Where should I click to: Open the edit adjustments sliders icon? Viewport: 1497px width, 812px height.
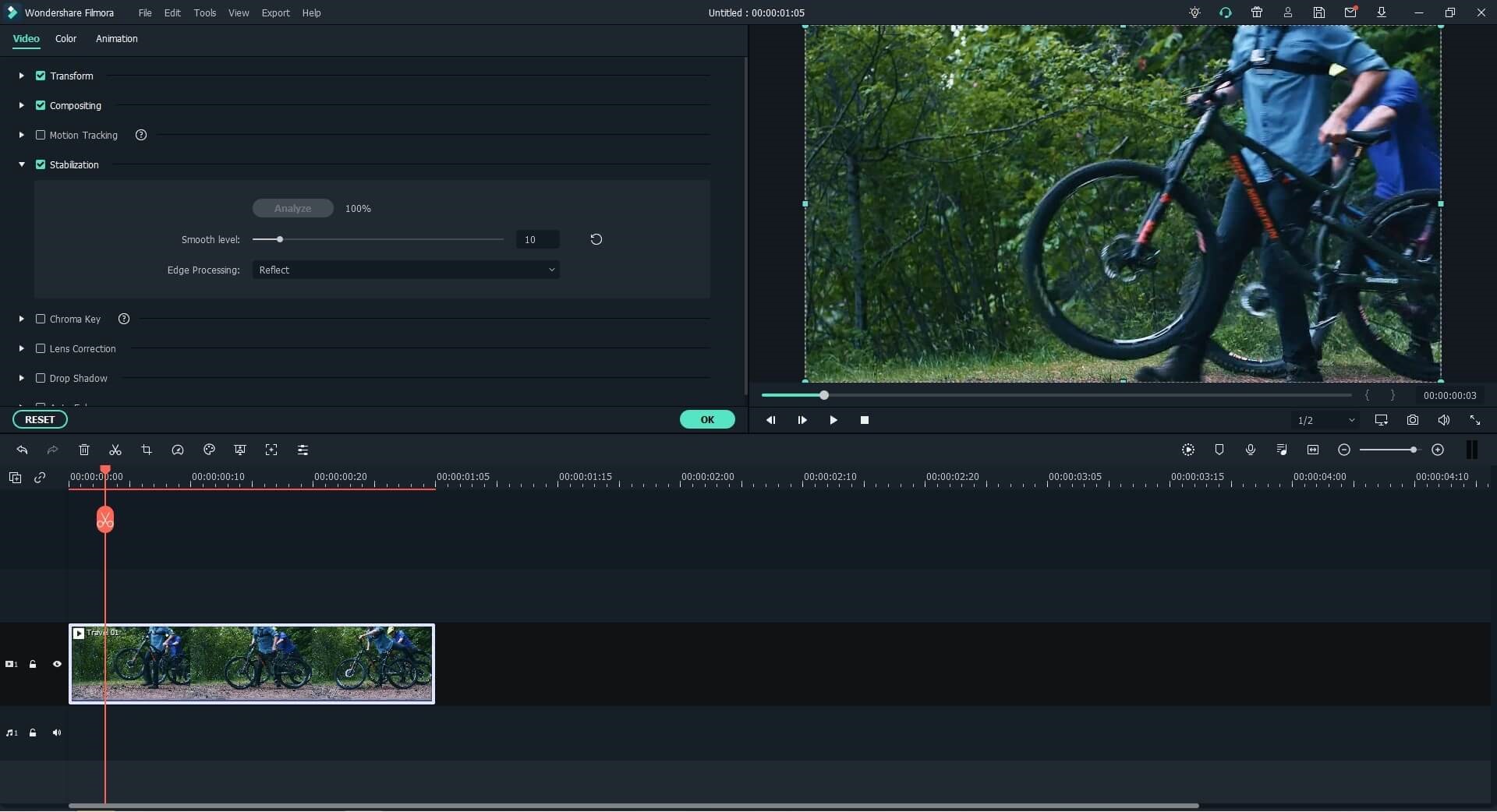(x=303, y=450)
